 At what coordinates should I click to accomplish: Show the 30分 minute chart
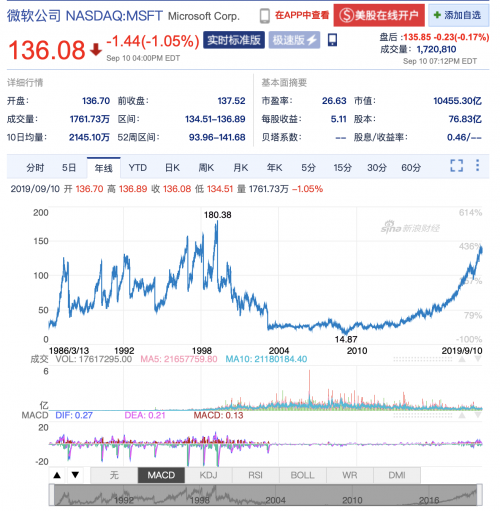point(377,168)
